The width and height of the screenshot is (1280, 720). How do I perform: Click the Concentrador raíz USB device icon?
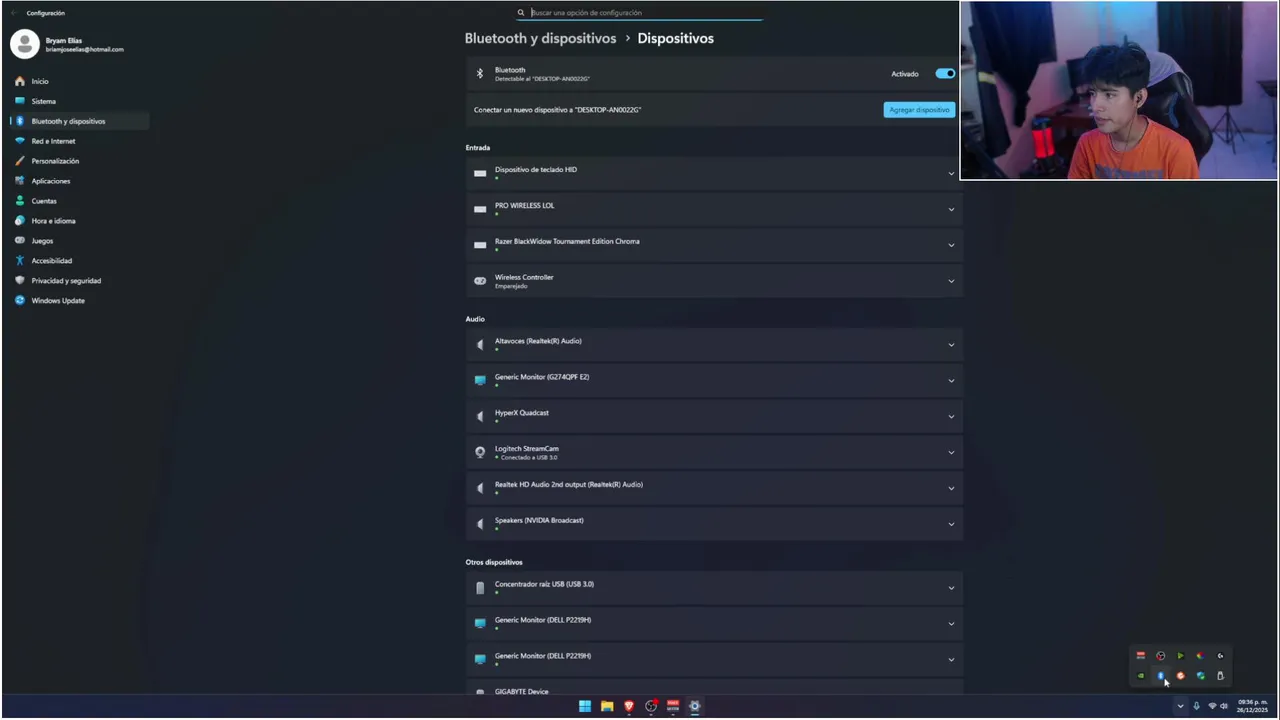coord(480,588)
